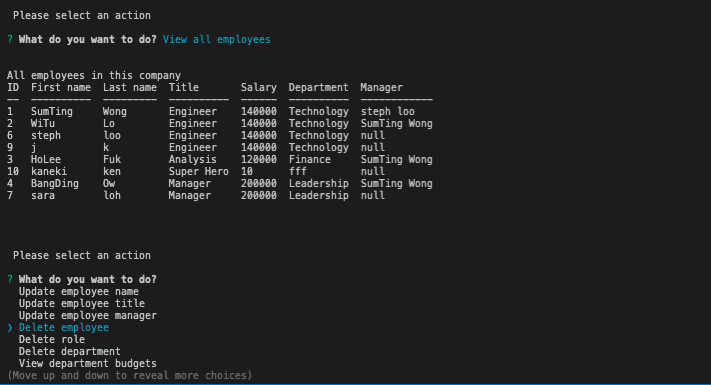The width and height of the screenshot is (711, 385).
Task: Click the 'Salary' column header
Action: click(x=258, y=88)
